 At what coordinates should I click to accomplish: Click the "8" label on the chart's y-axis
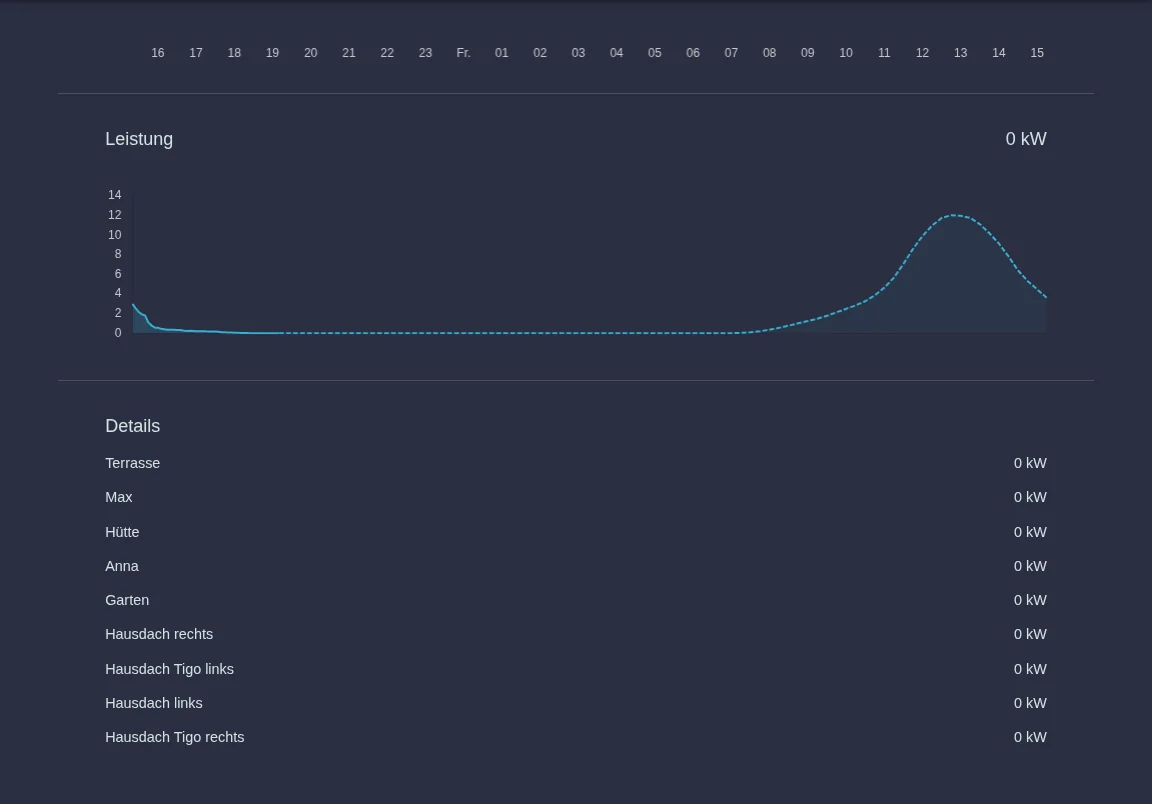pyautogui.click(x=118, y=254)
